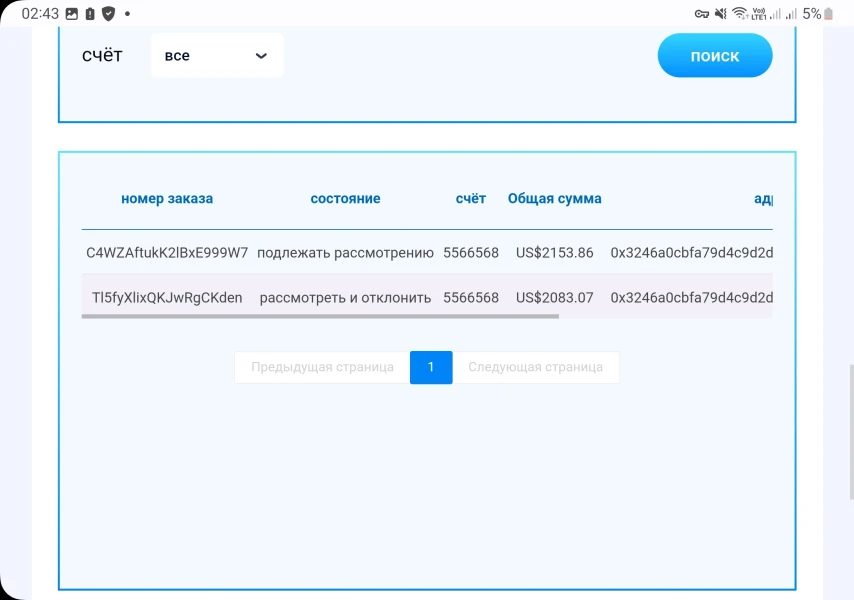Tap the 02:43 clock
854x600 pixels.
[40, 14]
